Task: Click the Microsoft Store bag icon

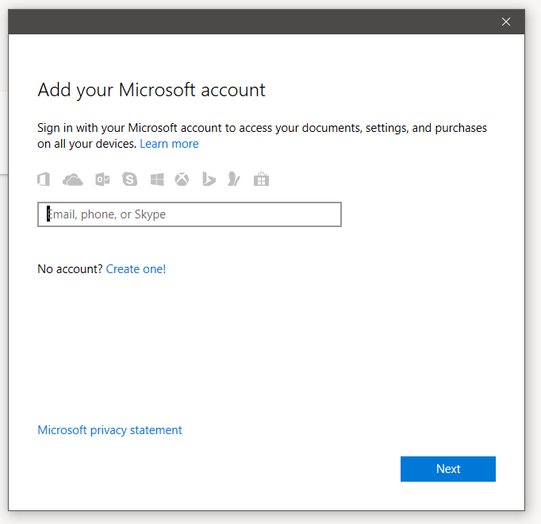Action: [261, 179]
